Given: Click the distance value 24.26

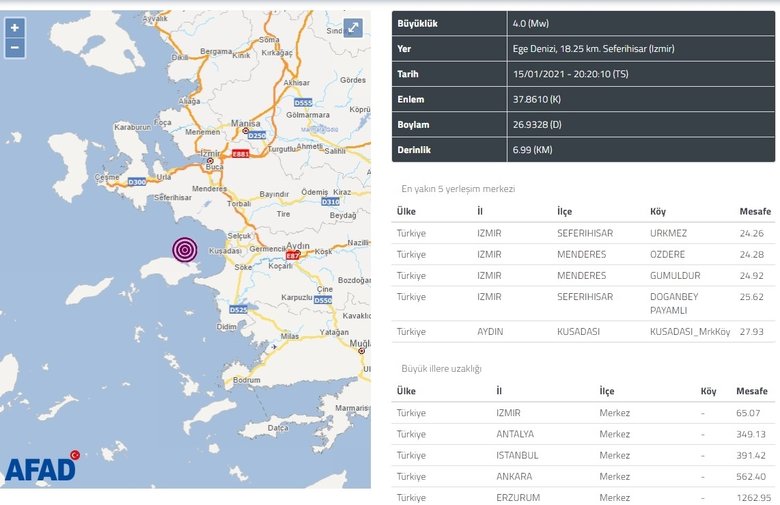Looking at the screenshot, I should [751, 233].
